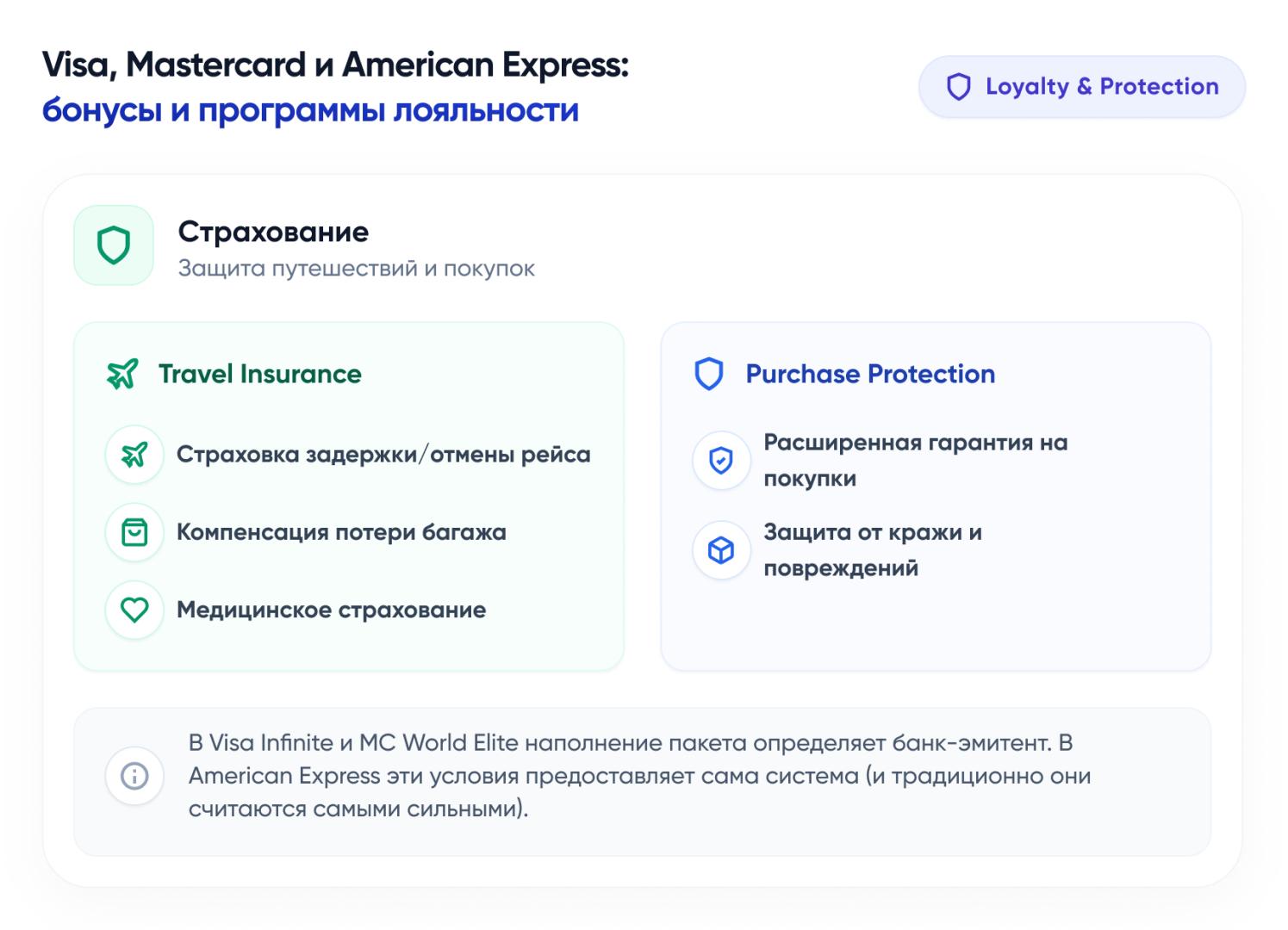Click the shield-check icon for extended warranty

coord(721,461)
